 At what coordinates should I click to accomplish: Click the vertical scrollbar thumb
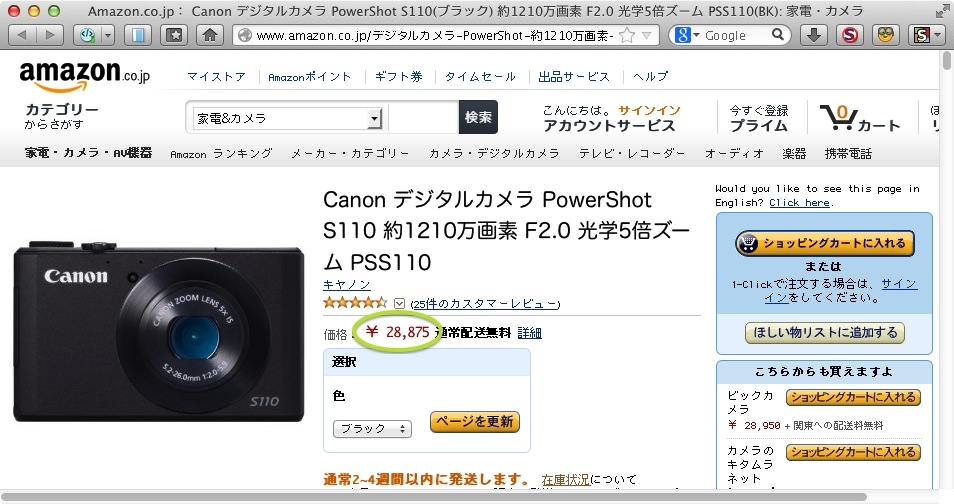[947, 61]
